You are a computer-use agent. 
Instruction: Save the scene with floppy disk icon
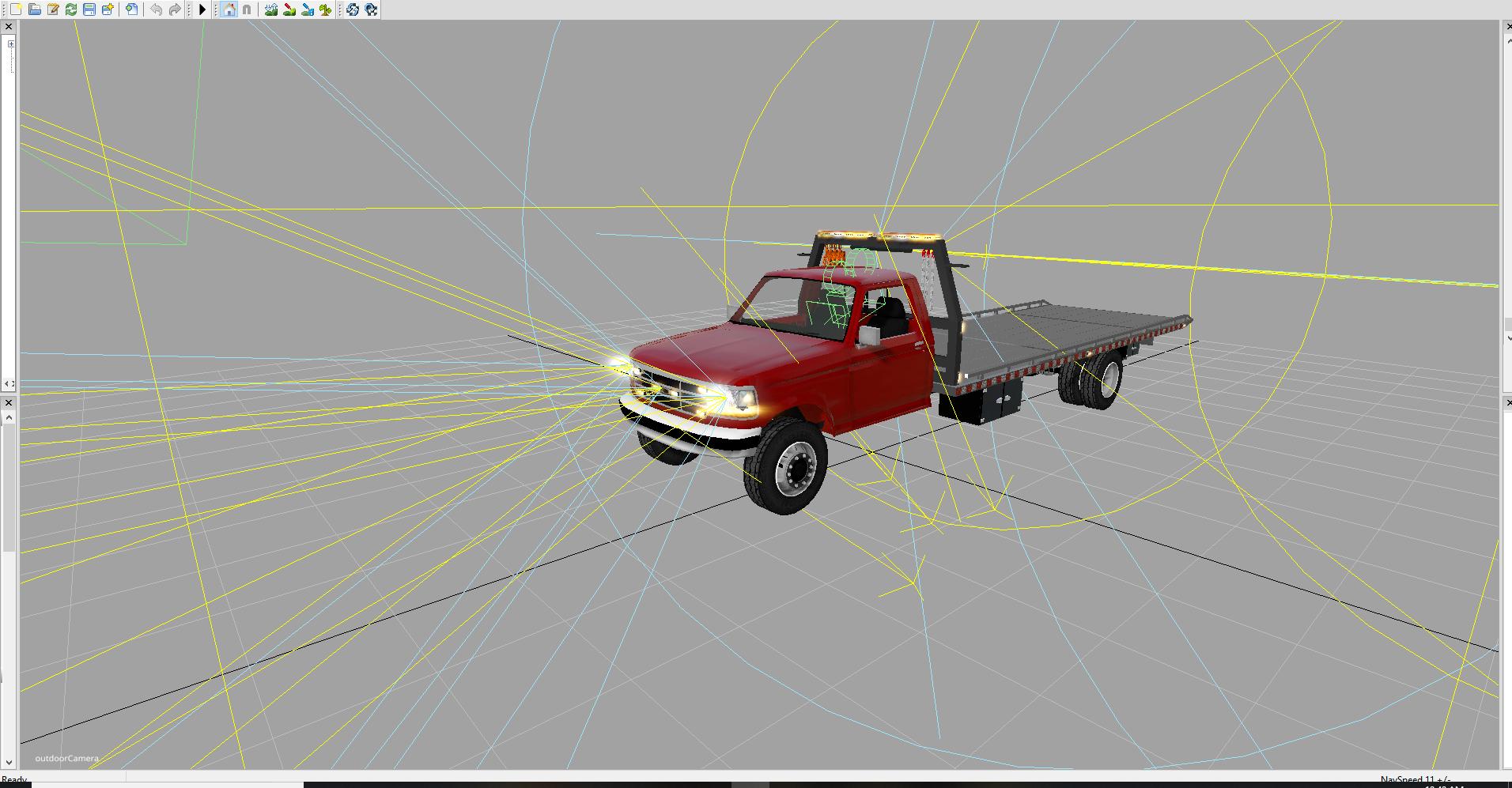pos(89,9)
